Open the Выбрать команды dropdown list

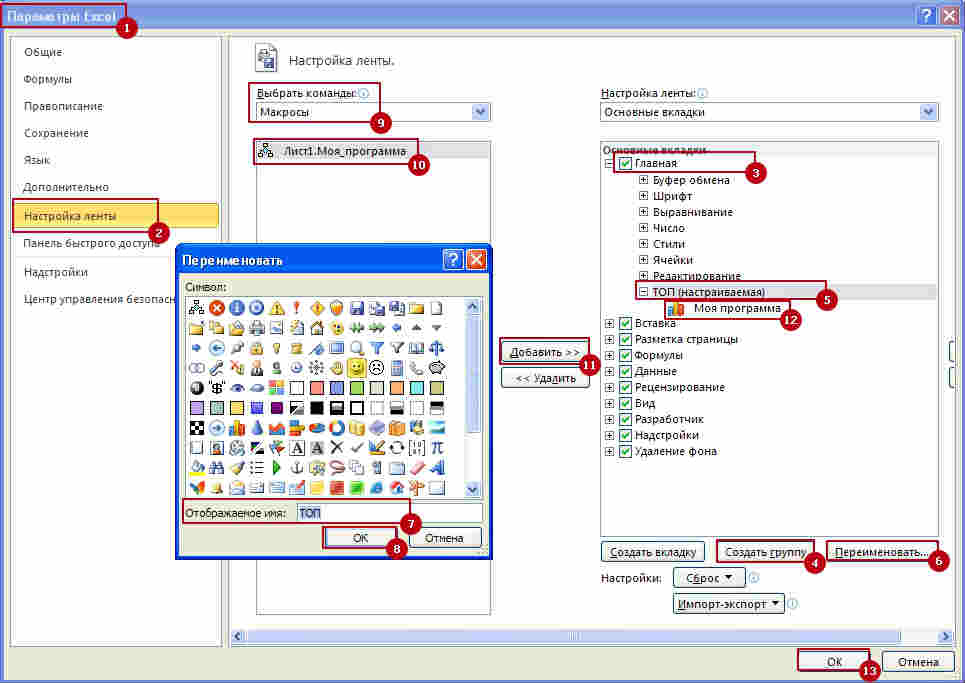(480, 112)
